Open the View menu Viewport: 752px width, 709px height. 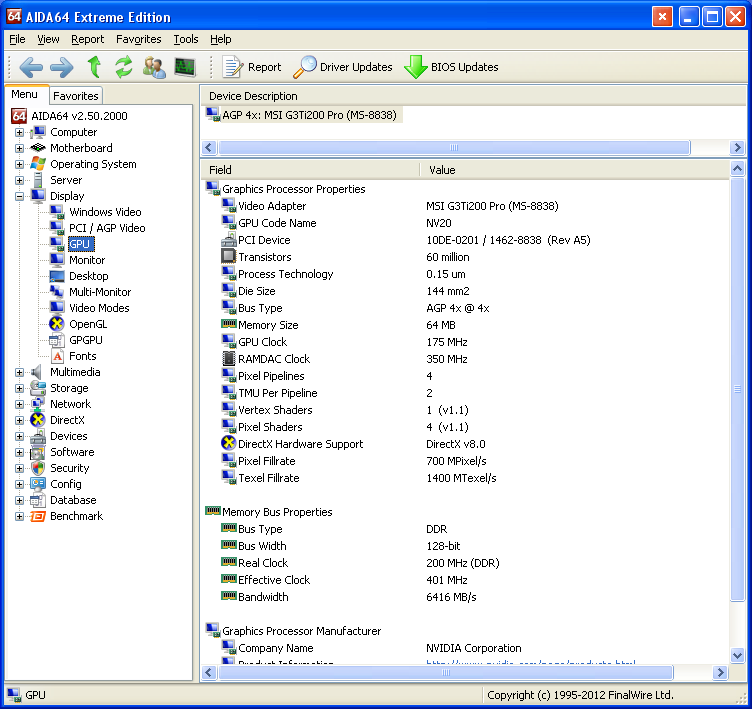[x=48, y=39]
